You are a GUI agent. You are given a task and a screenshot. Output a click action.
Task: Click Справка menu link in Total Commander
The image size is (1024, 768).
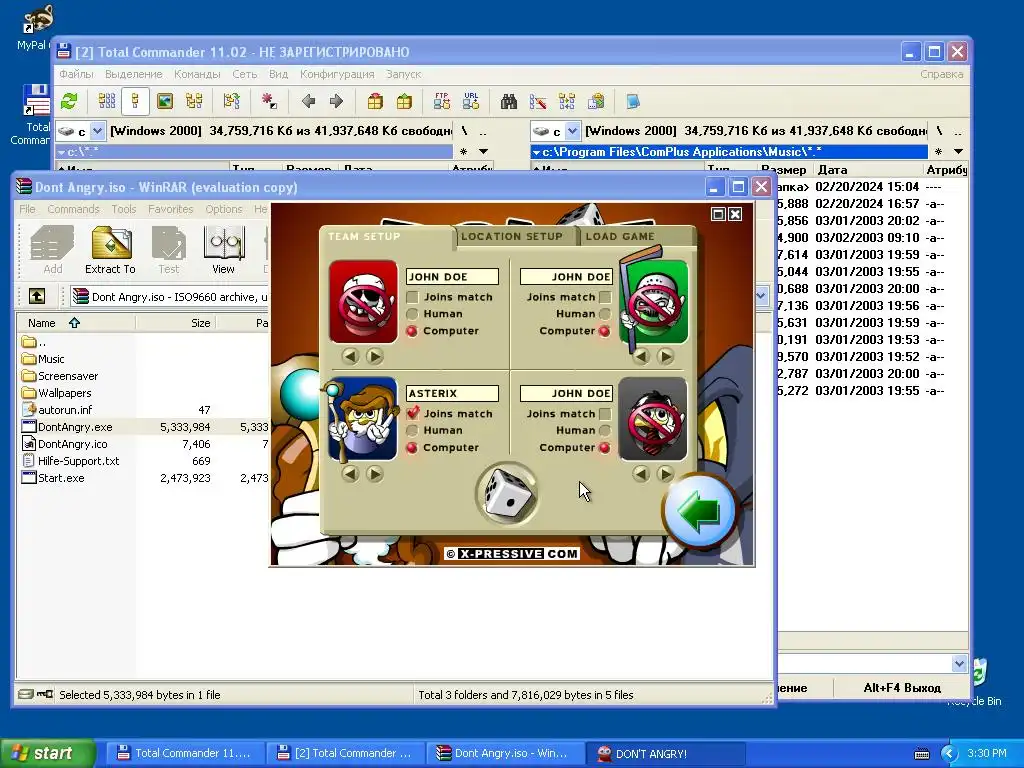941,74
